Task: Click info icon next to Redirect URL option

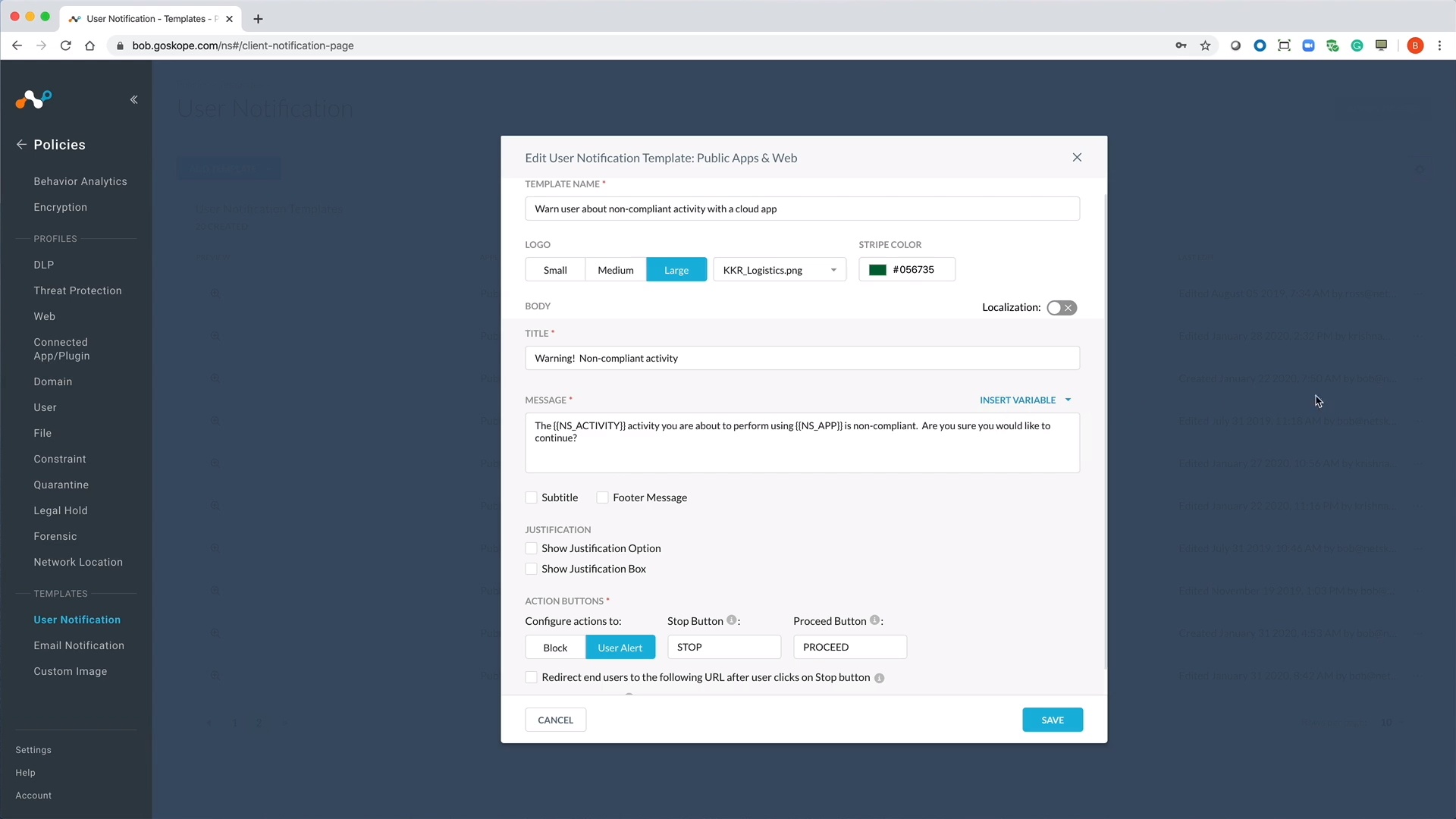Action: [x=879, y=678]
